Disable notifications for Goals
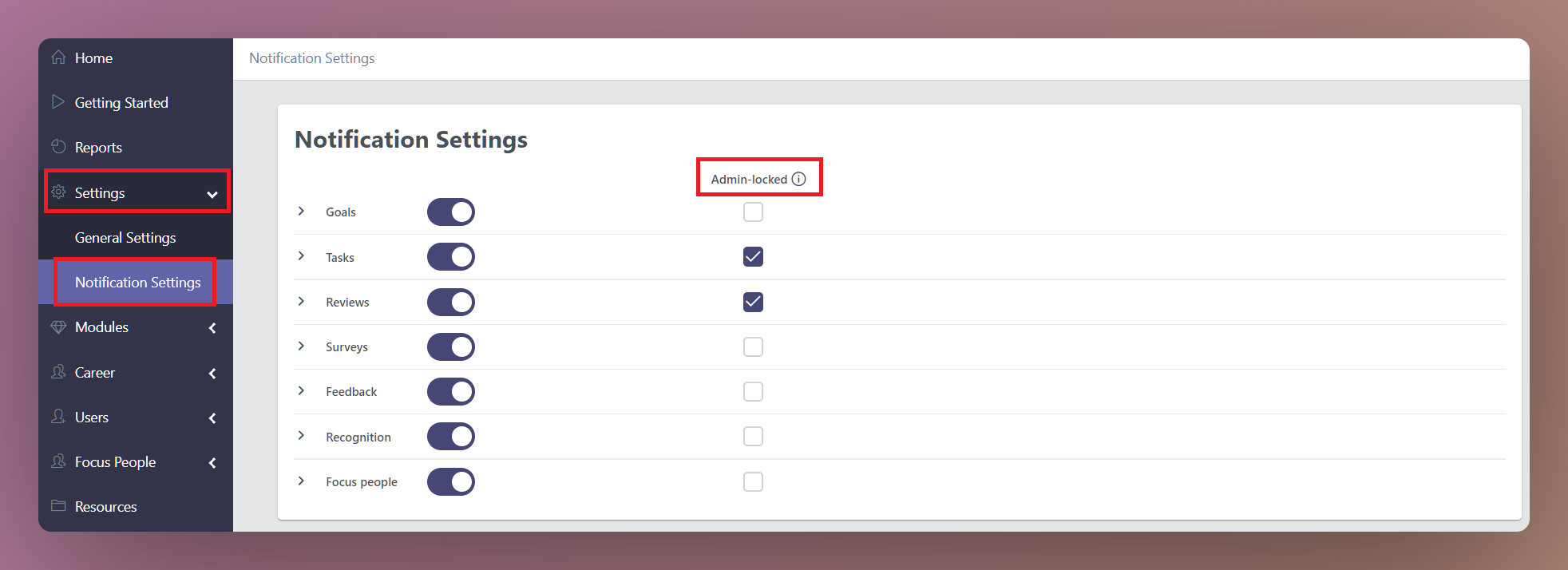The height and width of the screenshot is (570, 1568). click(x=450, y=212)
